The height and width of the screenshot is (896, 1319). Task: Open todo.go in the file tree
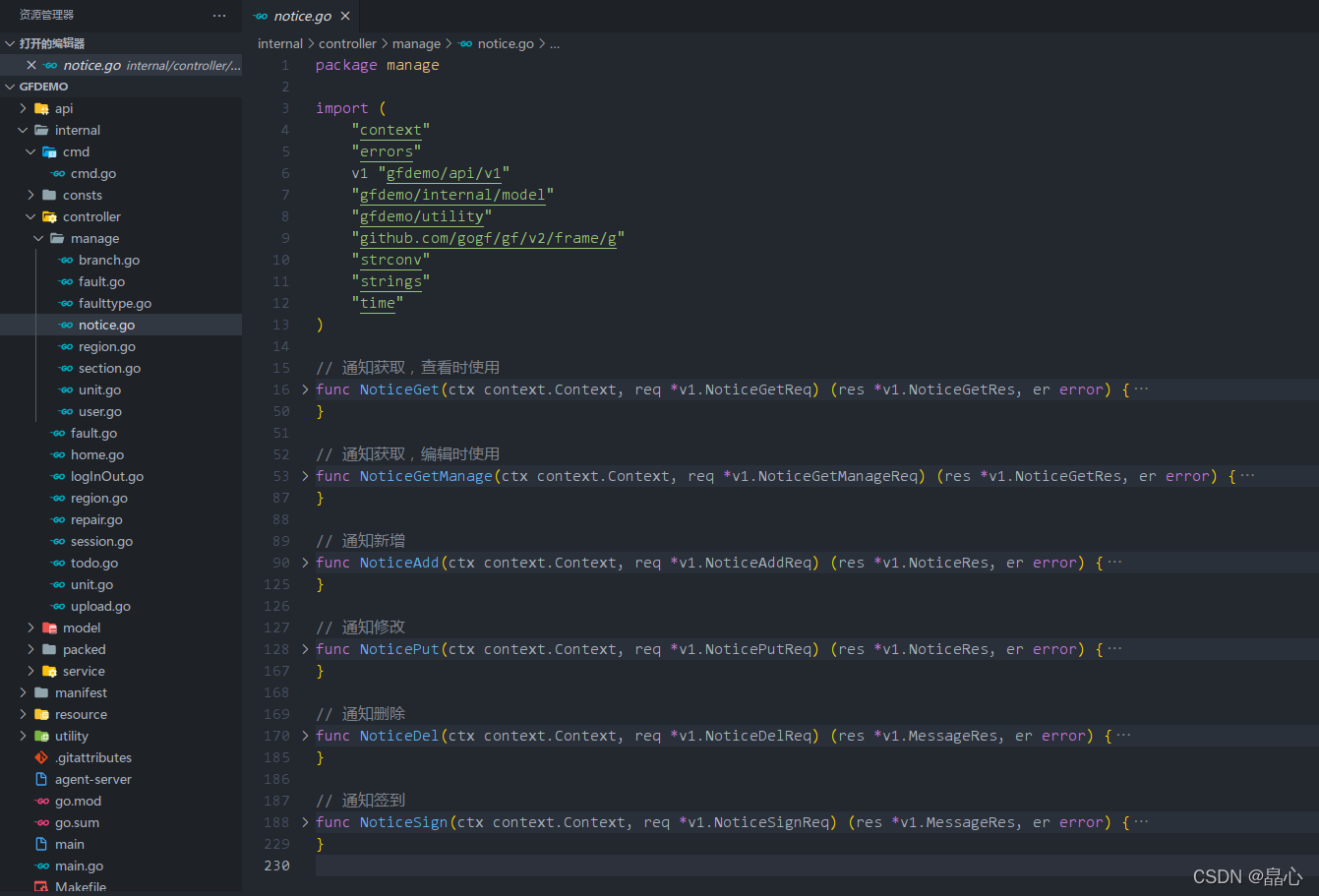[94, 563]
